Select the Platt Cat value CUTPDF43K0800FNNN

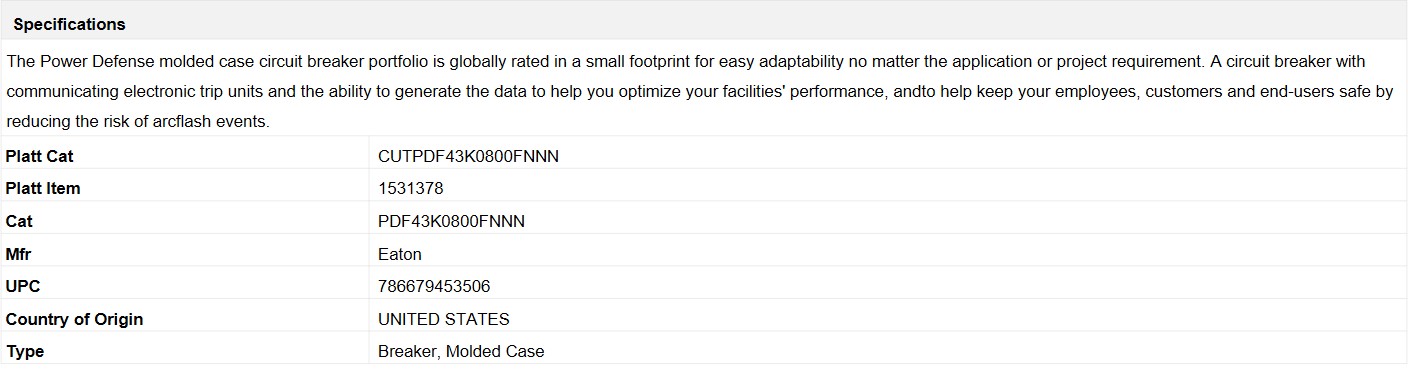[468, 156]
